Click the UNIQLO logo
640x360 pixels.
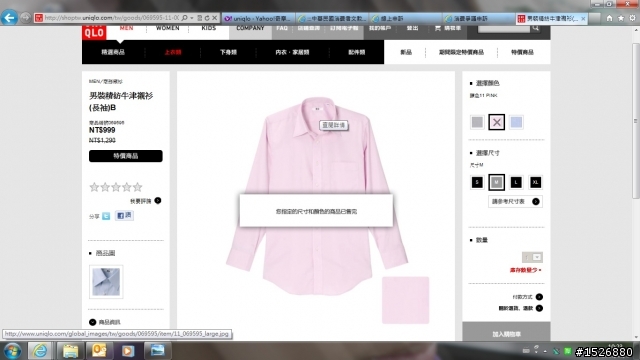tap(94, 32)
